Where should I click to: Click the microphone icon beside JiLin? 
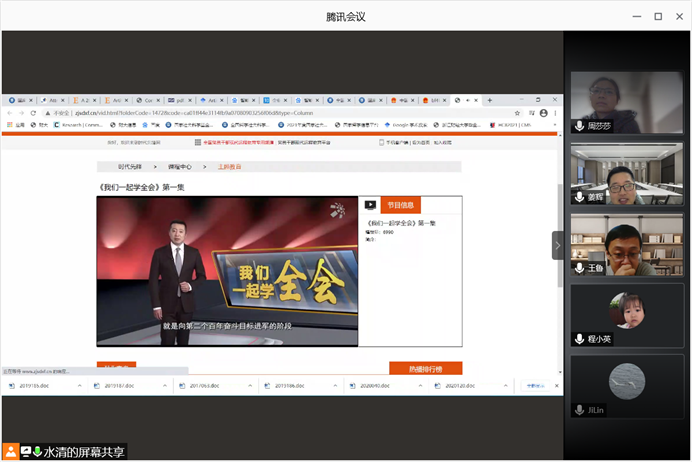579,410
